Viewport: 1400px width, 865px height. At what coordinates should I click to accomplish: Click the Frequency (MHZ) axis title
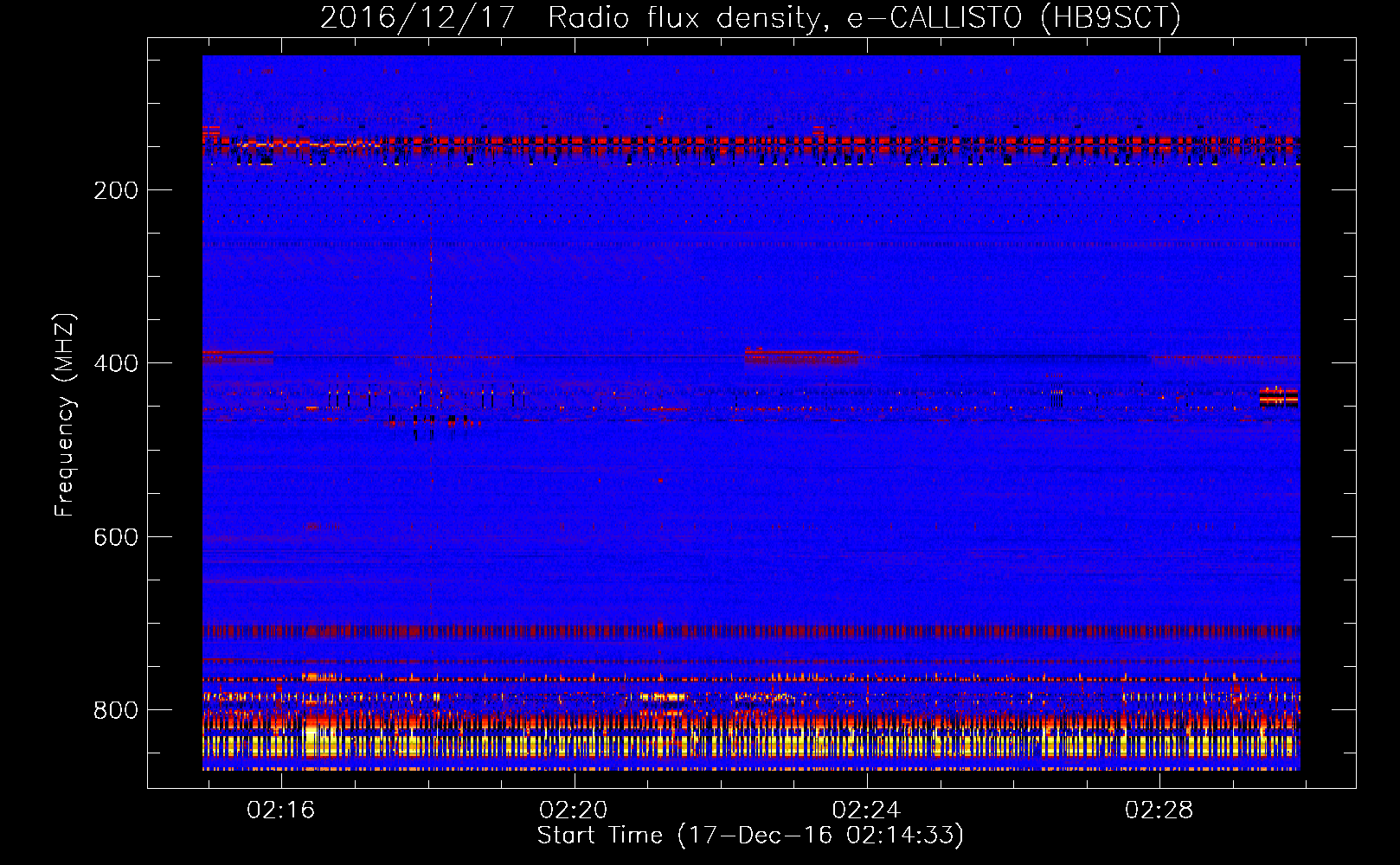point(65,414)
